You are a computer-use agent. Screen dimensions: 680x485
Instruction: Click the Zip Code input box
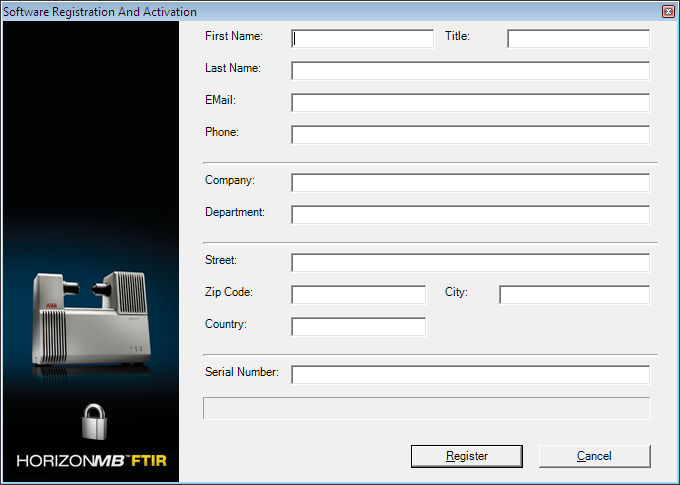358,295
